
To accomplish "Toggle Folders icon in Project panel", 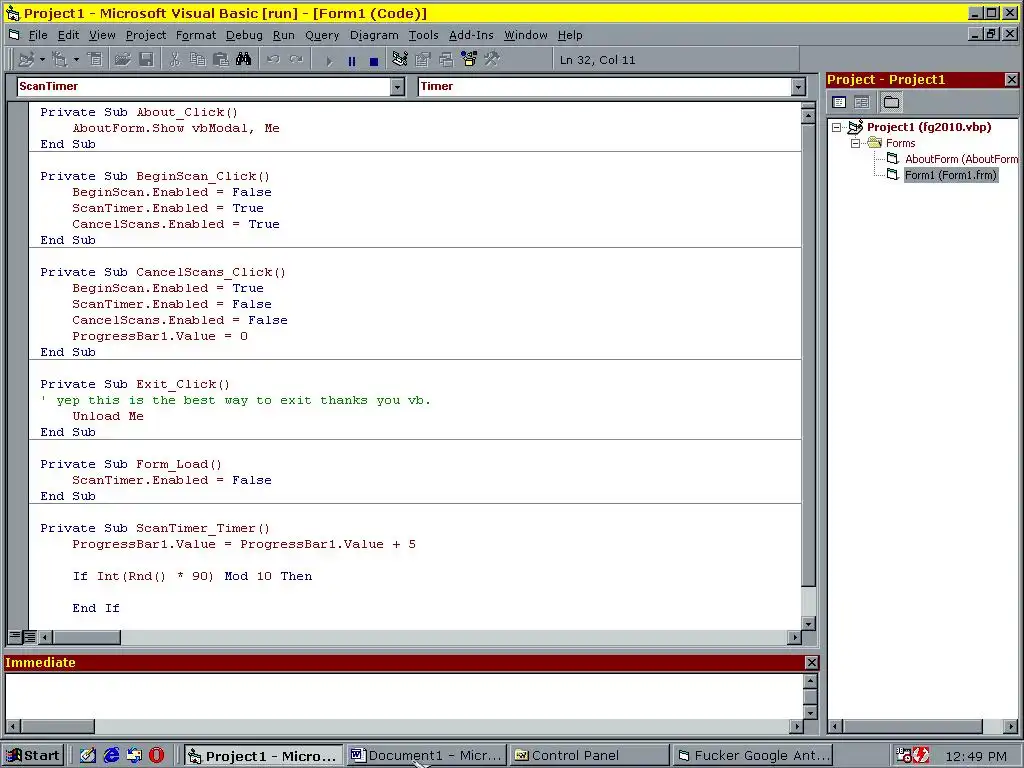I will coord(891,102).
